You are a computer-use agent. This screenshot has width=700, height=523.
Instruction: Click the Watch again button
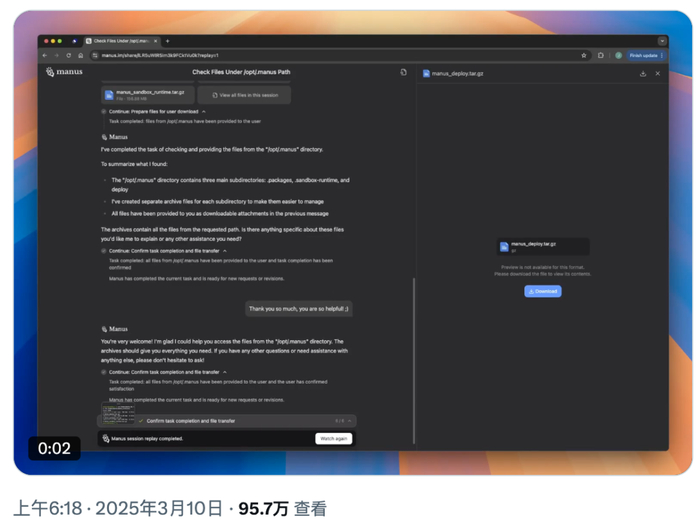pos(333,439)
